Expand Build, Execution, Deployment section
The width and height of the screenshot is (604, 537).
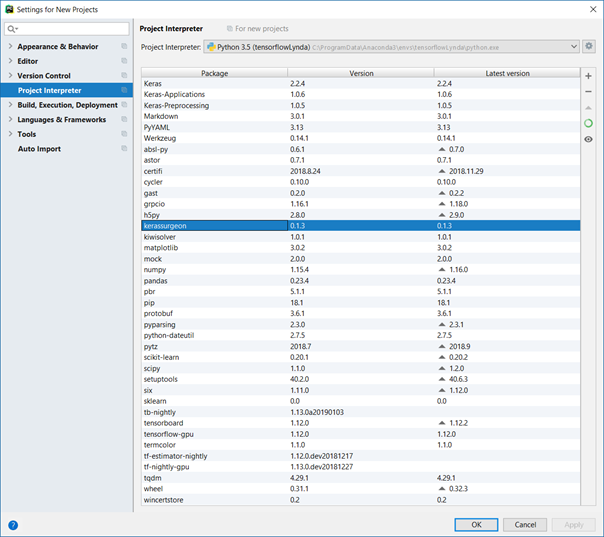coord(10,105)
